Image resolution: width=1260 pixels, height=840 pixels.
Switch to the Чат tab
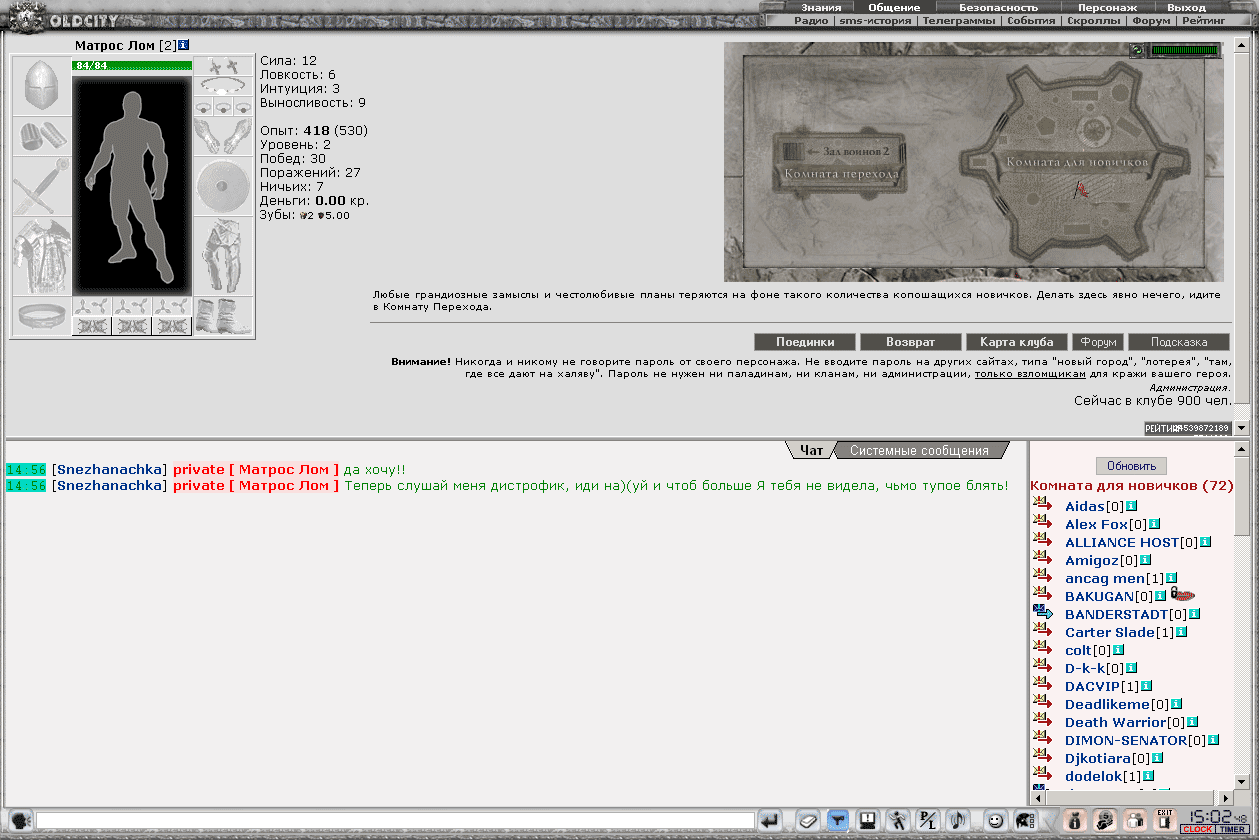tap(811, 450)
